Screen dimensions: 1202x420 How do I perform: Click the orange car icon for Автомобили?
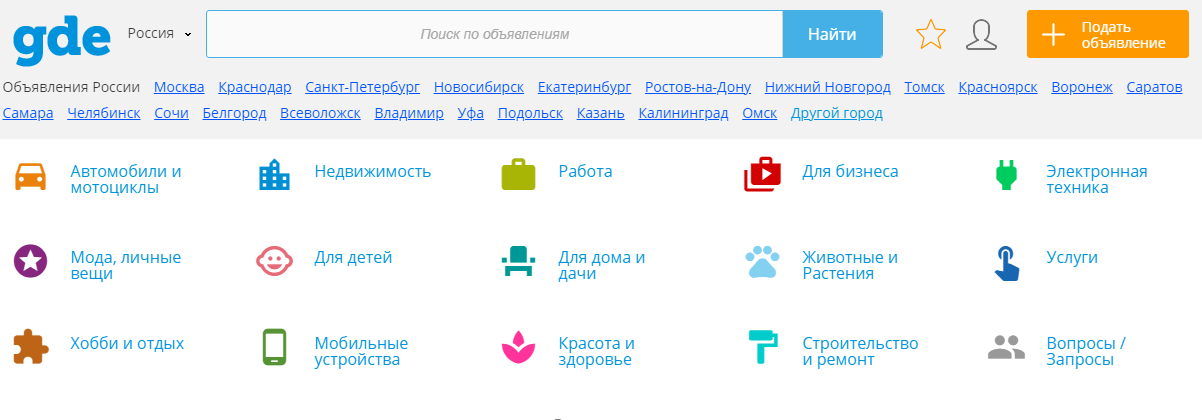pos(31,176)
